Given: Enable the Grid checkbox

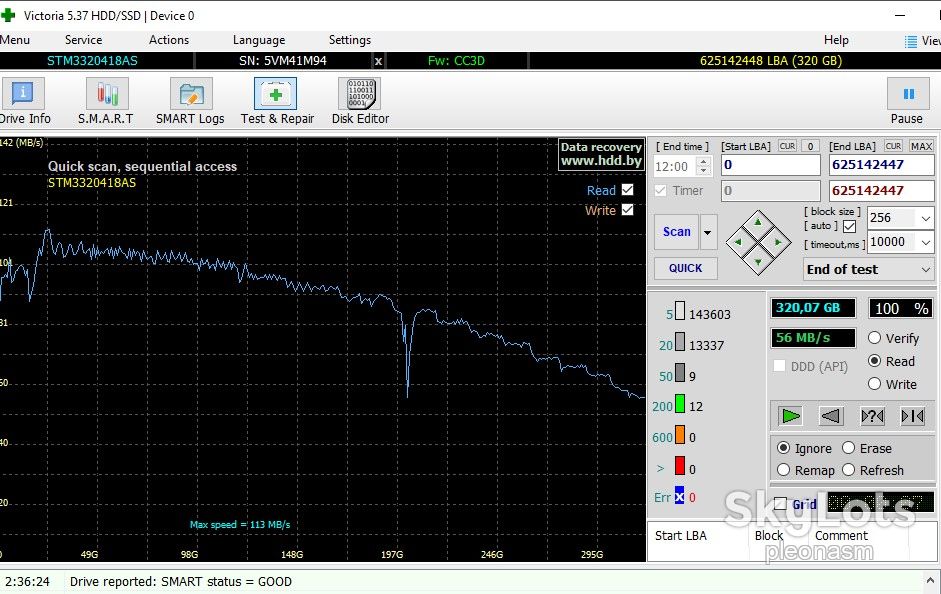Looking at the screenshot, I should coord(780,504).
